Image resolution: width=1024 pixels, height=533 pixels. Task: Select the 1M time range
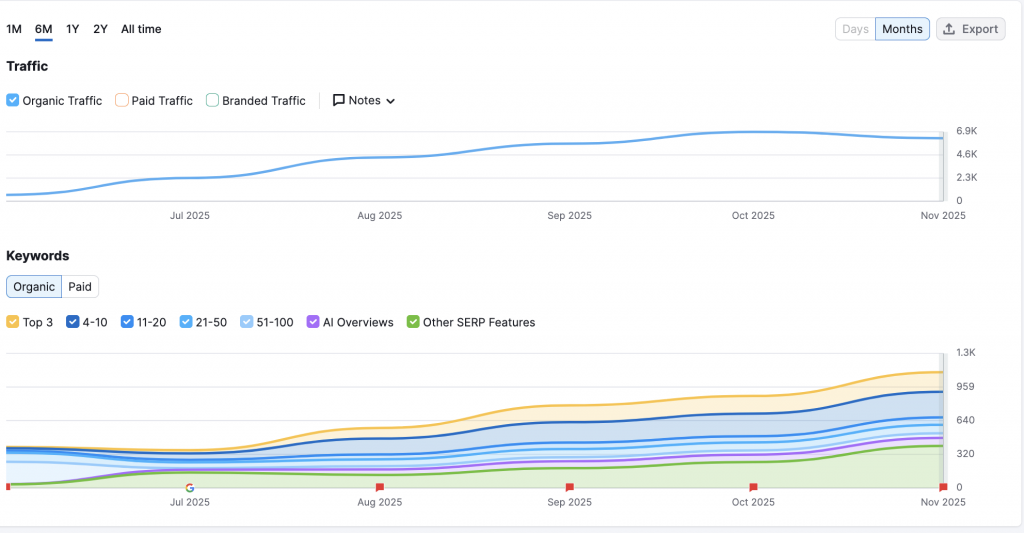click(14, 29)
